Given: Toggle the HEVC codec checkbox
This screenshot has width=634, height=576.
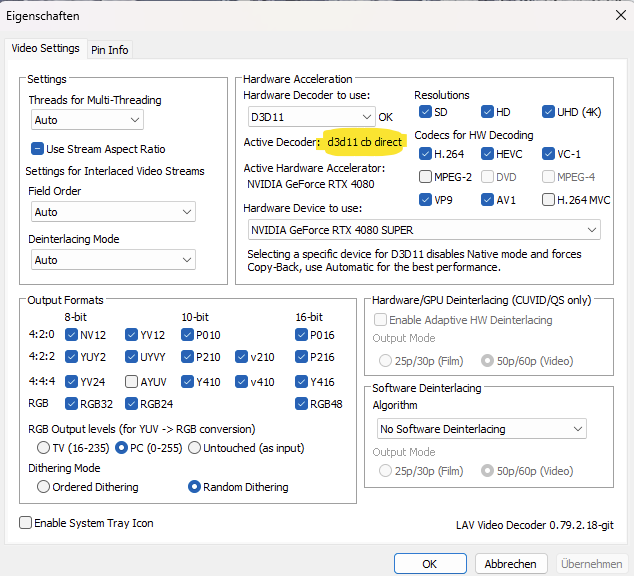Looking at the screenshot, I should pos(487,154).
